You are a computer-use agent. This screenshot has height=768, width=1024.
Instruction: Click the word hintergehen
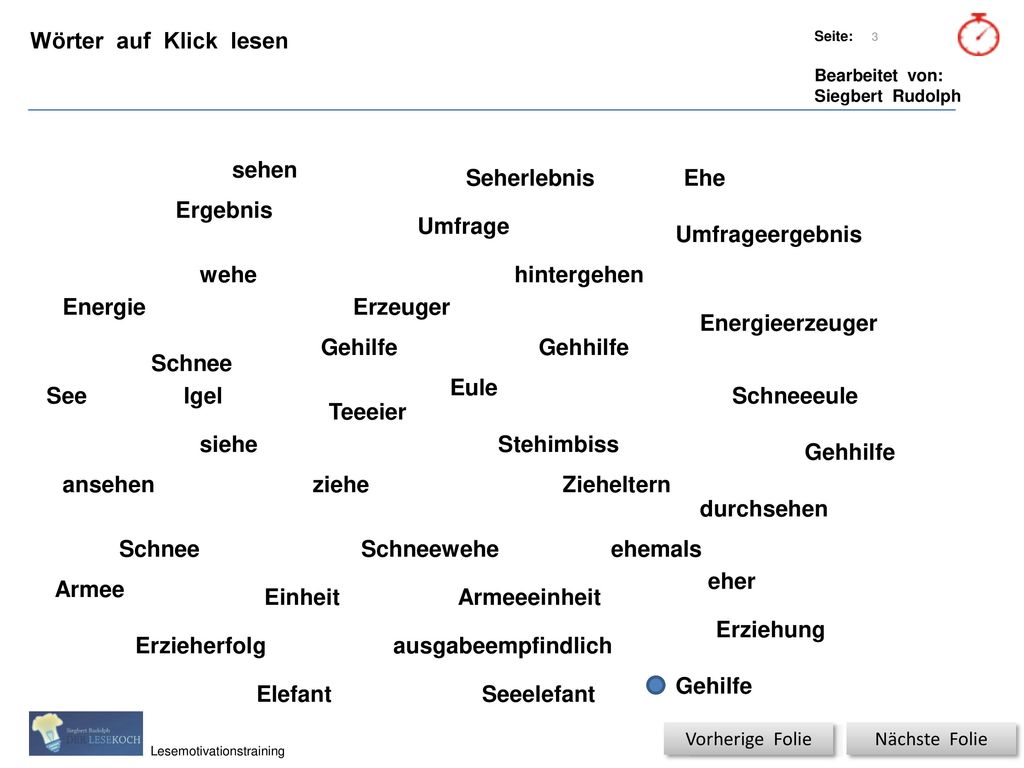coord(579,275)
